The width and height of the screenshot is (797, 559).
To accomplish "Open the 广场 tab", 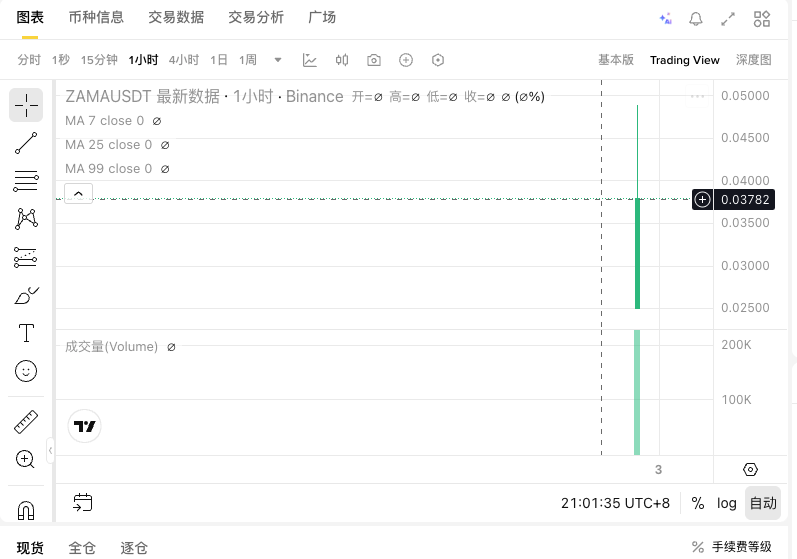I will (322, 17).
